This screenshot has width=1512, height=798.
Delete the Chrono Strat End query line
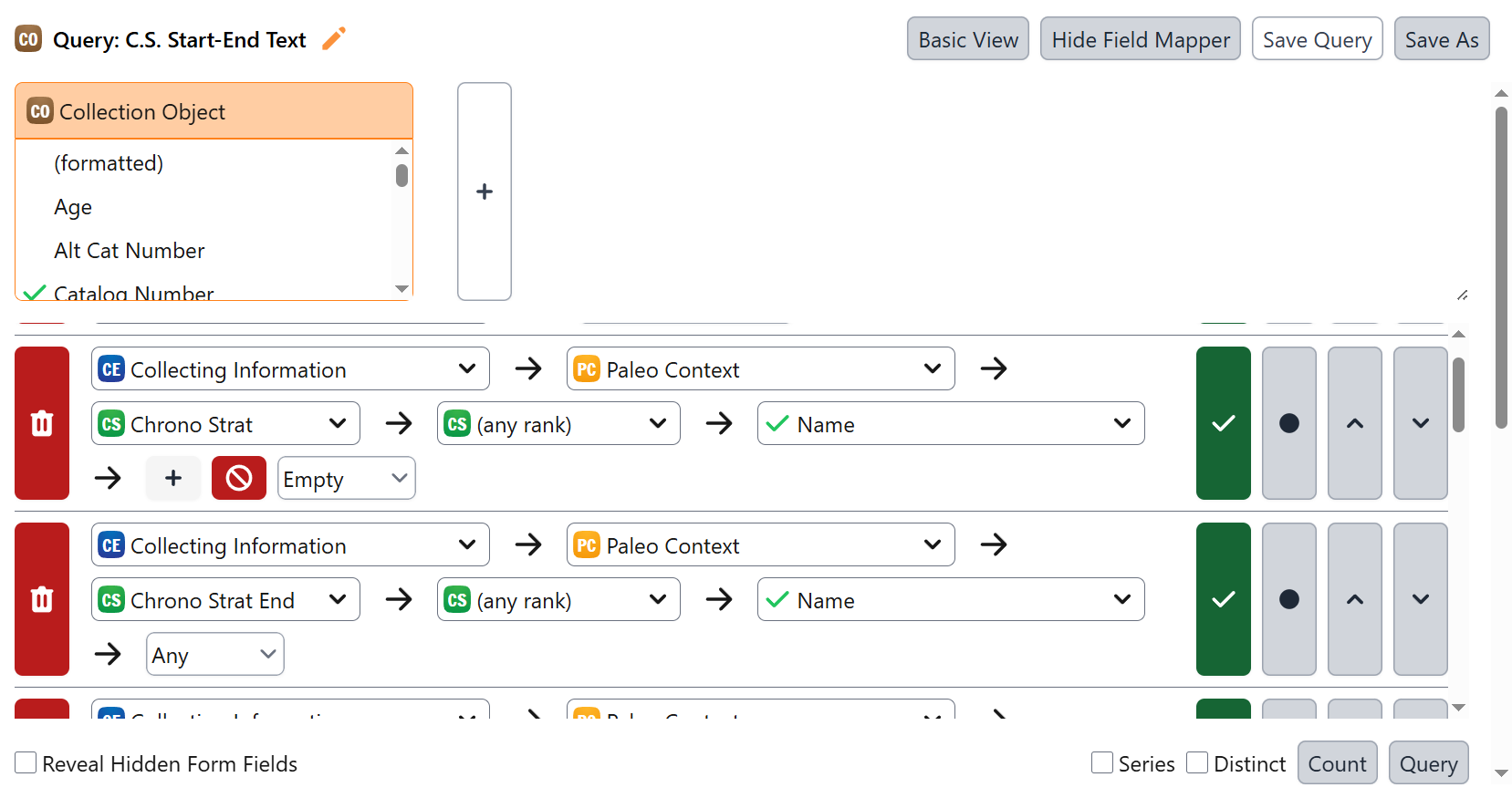click(42, 599)
